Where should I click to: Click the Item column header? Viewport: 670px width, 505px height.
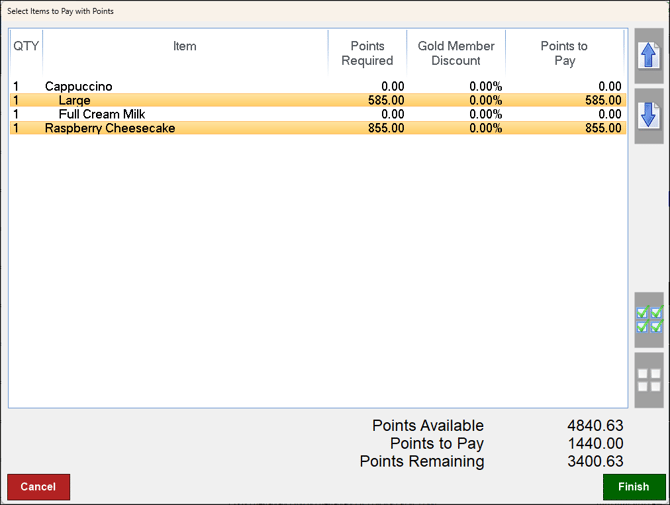(185, 46)
